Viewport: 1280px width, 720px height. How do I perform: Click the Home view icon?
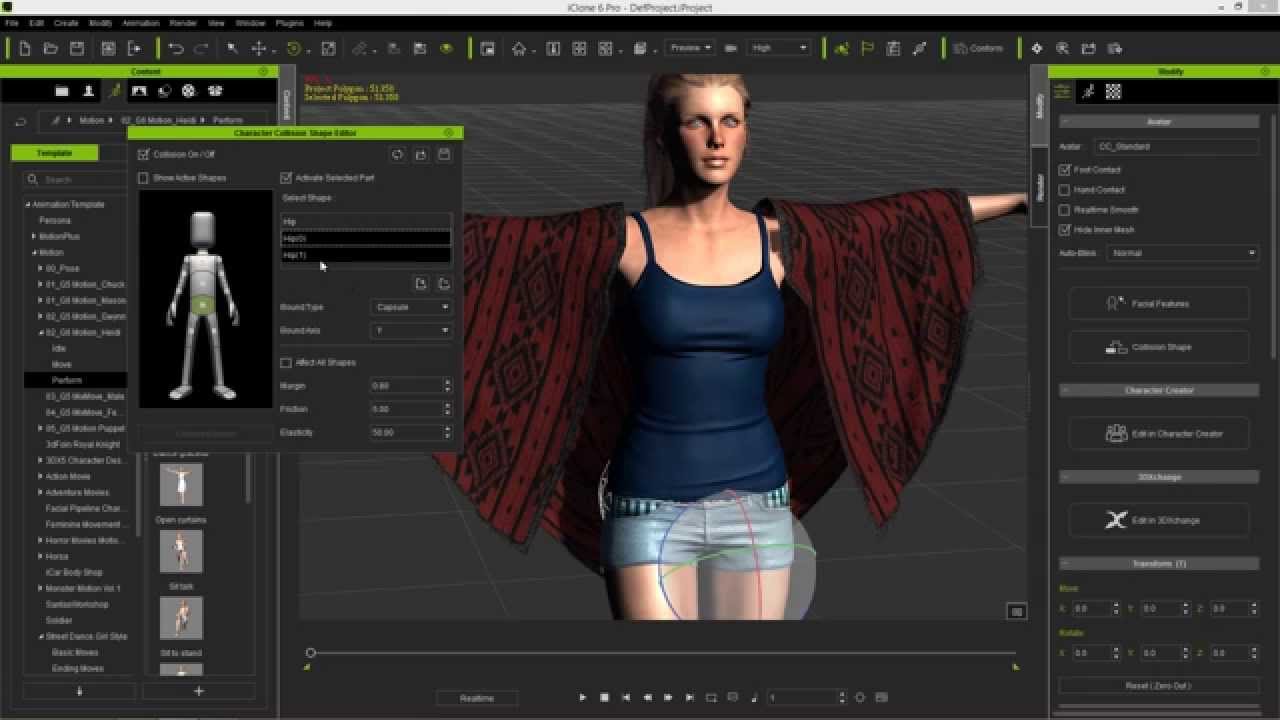click(x=519, y=48)
